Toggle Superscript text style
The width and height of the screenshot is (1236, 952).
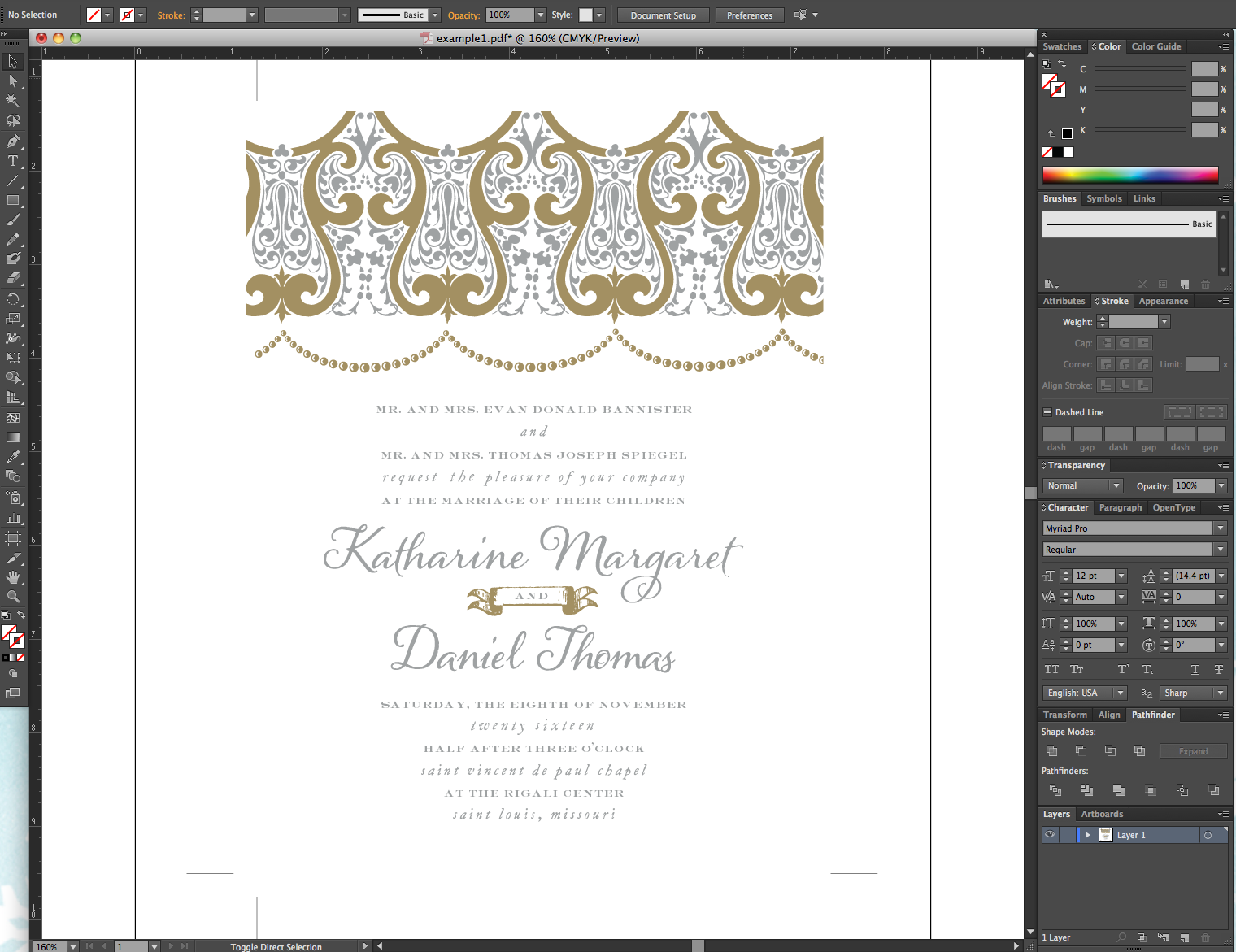point(1123,669)
